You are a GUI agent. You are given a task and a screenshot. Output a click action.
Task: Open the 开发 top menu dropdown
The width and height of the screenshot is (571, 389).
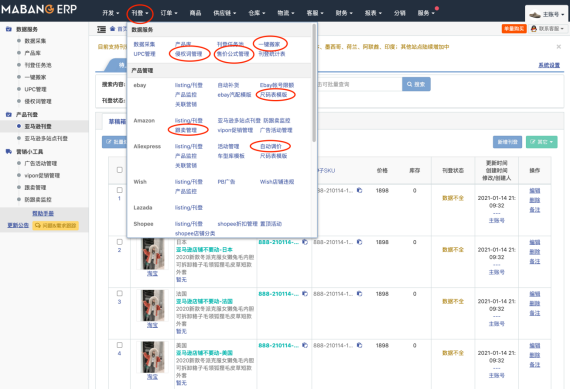111,13
